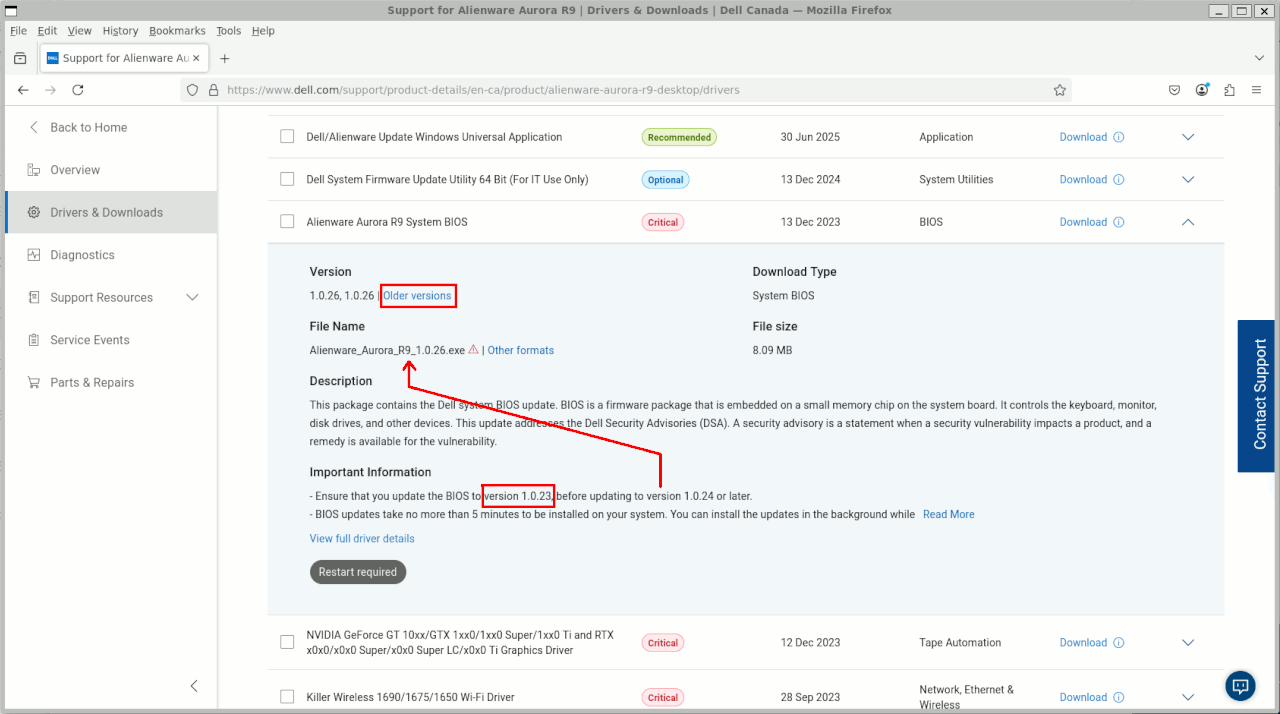Viewport: 1280px width, 714px height.
Task: Click info icon for Killer Wireless download
Action: click(1119, 697)
